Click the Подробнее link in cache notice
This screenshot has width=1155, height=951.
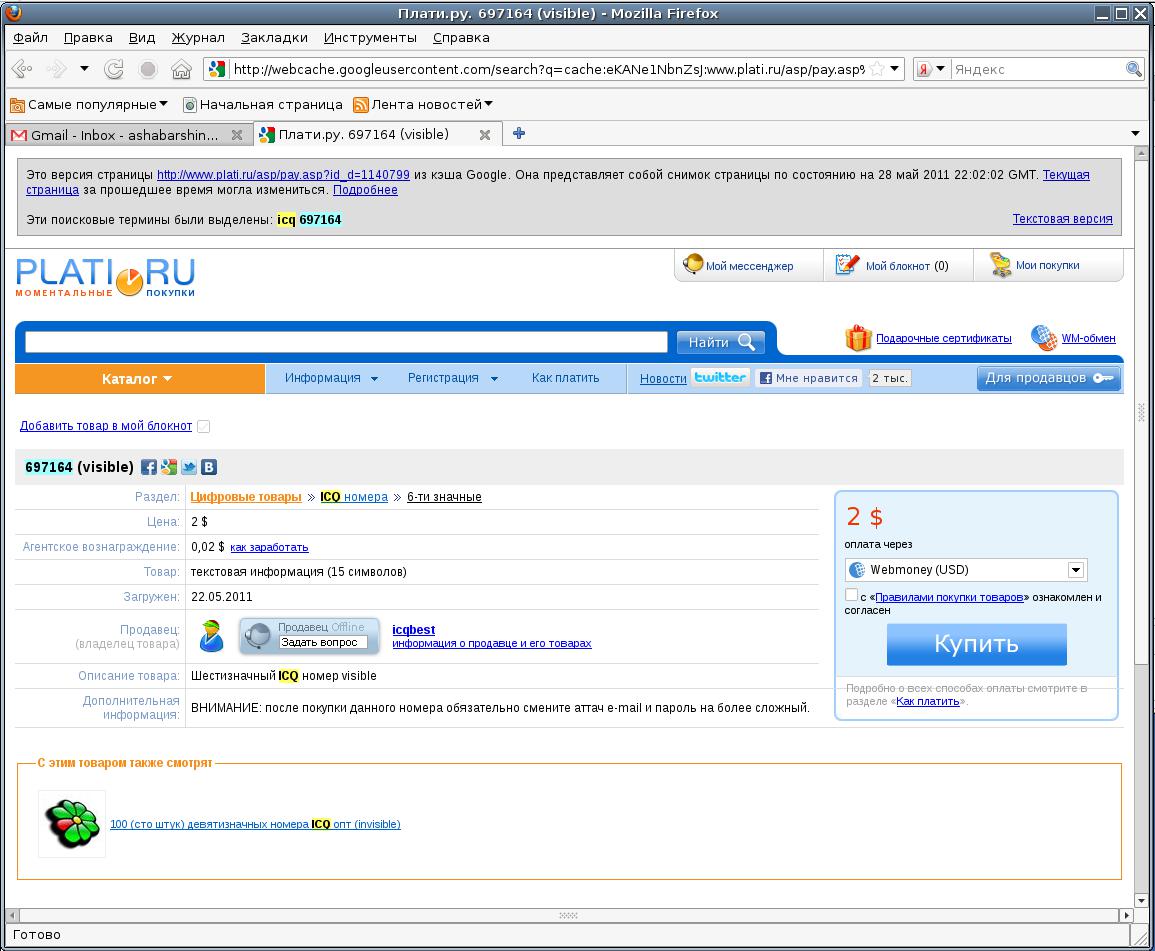click(x=365, y=190)
